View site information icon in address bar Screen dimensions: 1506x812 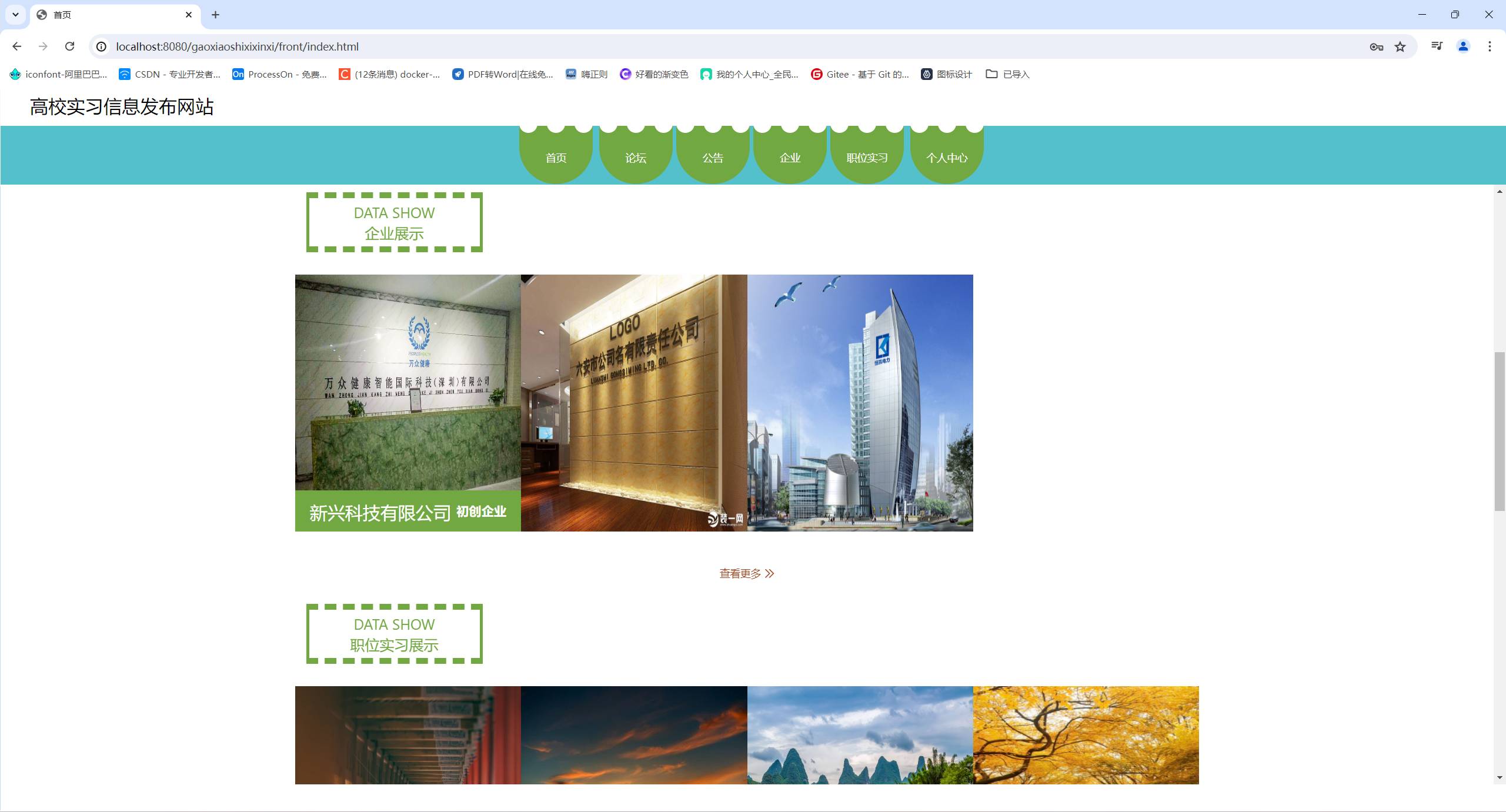click(x=102, y=46)
